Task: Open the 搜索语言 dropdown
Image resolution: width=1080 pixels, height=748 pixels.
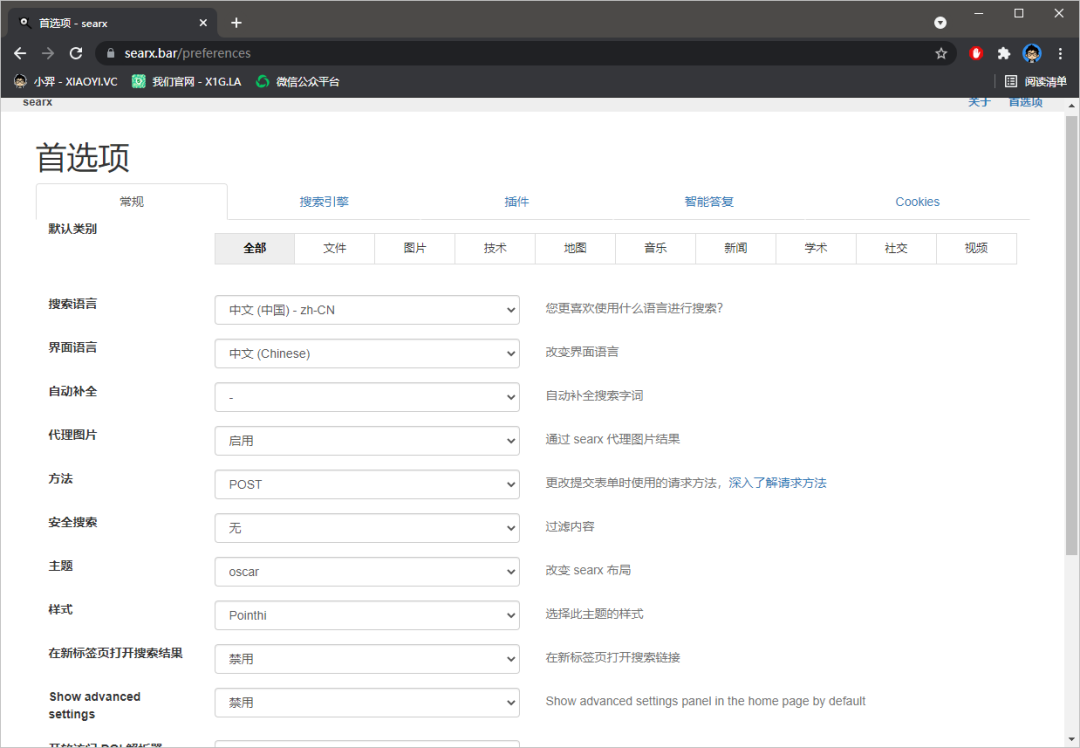Action: [x=367, y=310]
